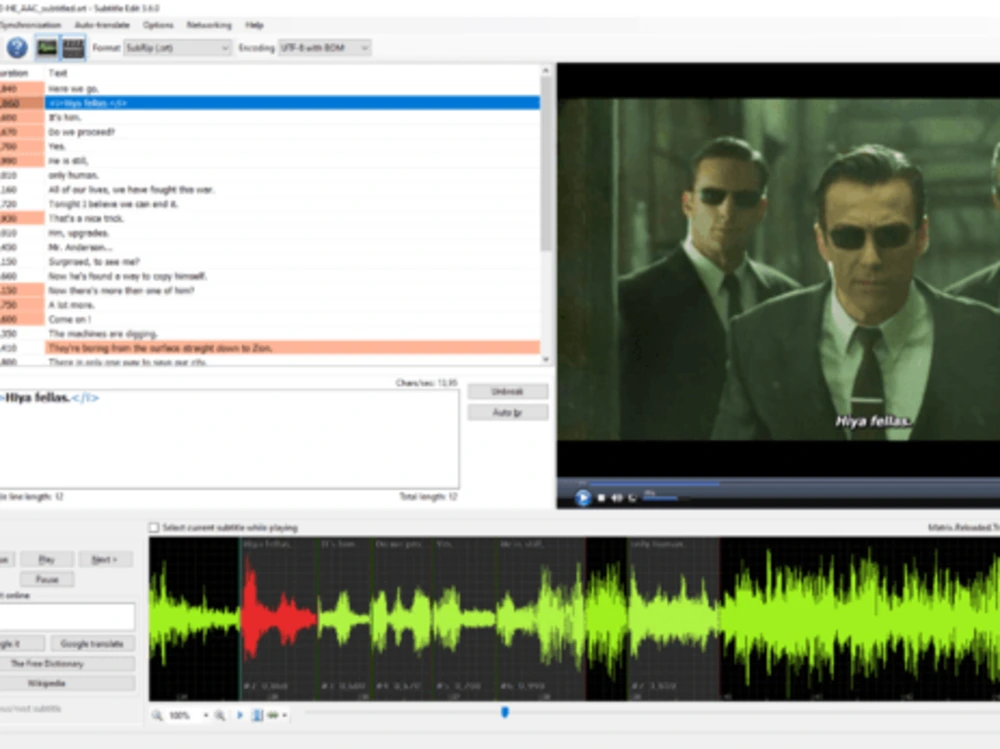Play from the waveform toolbar
This screenshot has height=749, width=1000.
[240, 715]
